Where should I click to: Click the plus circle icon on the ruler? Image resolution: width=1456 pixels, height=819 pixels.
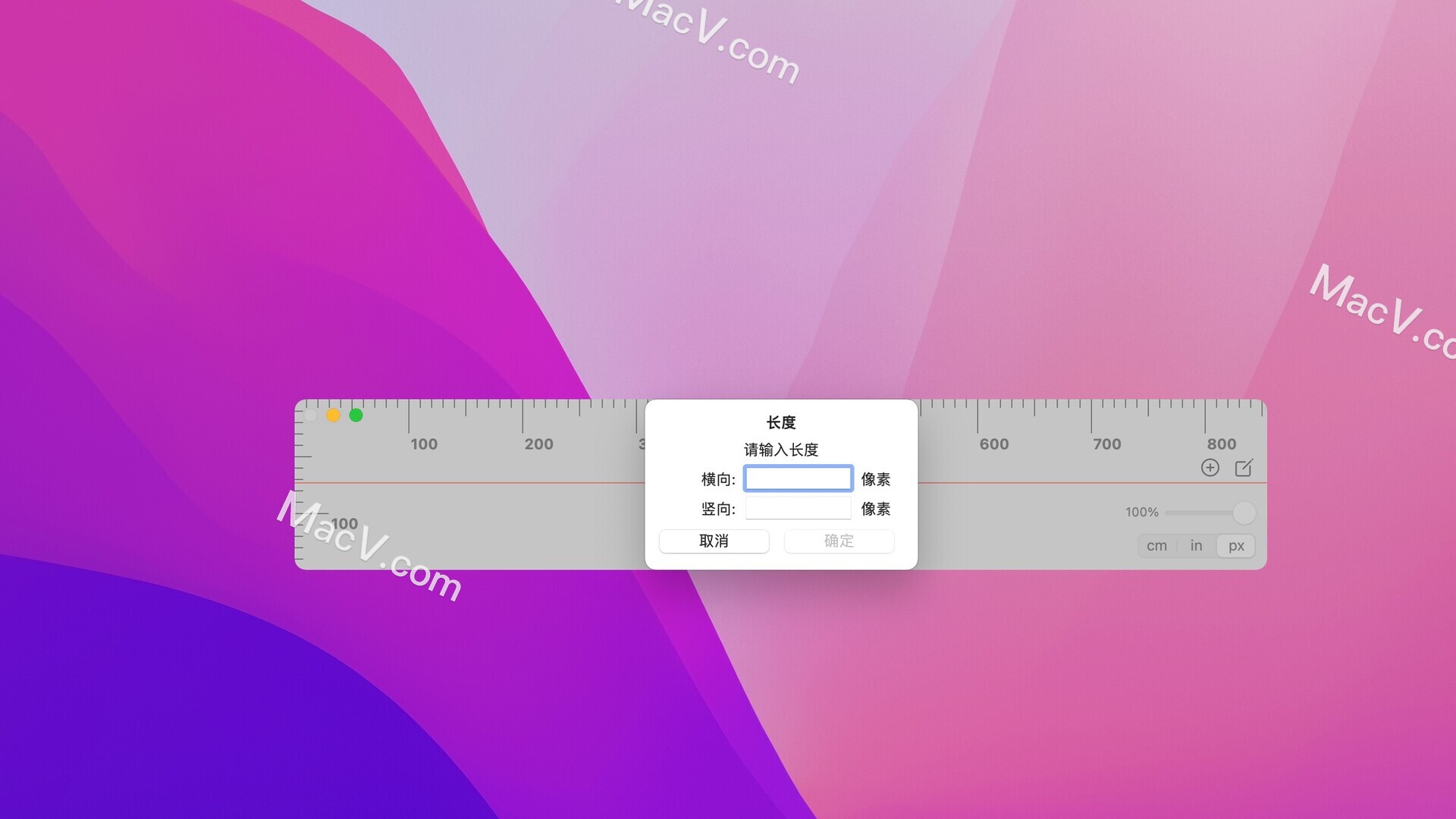[x=1210, y=468]
